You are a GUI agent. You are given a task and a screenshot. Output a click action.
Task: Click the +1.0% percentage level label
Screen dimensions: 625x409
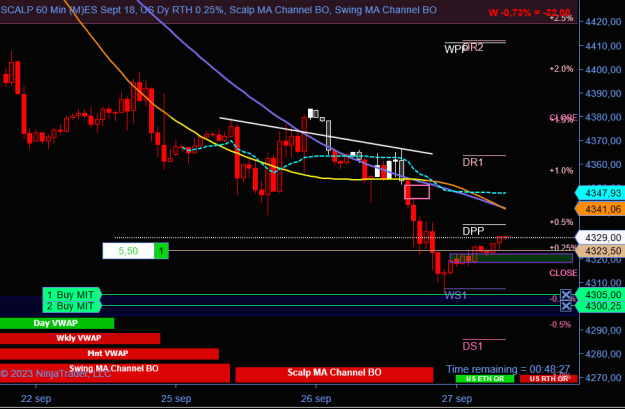coord(561,171)
